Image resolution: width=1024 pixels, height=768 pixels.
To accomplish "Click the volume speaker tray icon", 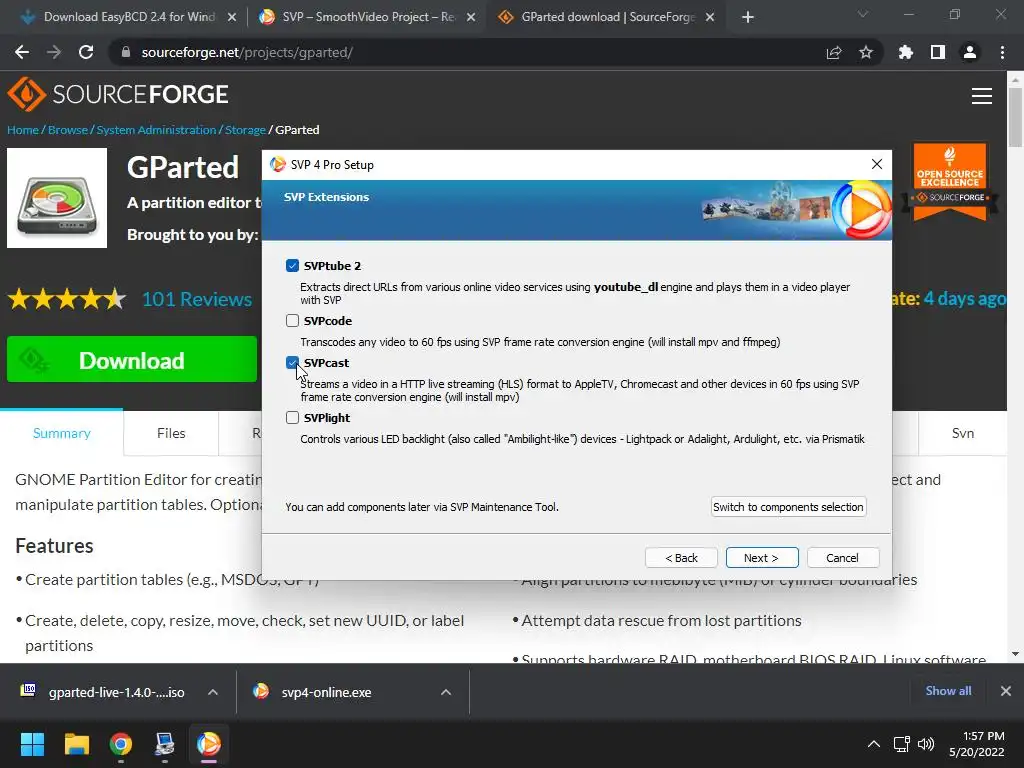I will tap(926, 744).
